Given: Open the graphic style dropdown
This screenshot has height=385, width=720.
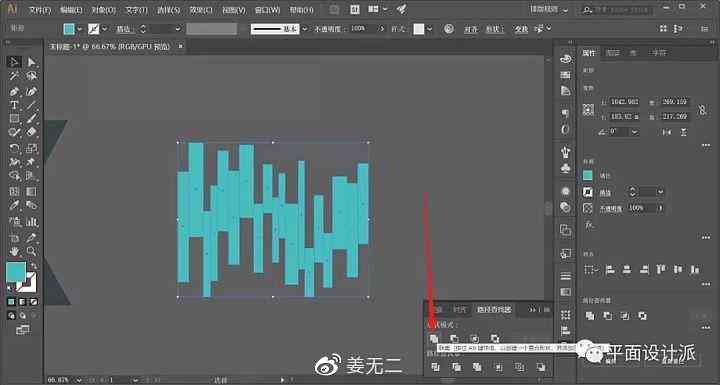Looking at the screenshot, I should pos(430,29).
